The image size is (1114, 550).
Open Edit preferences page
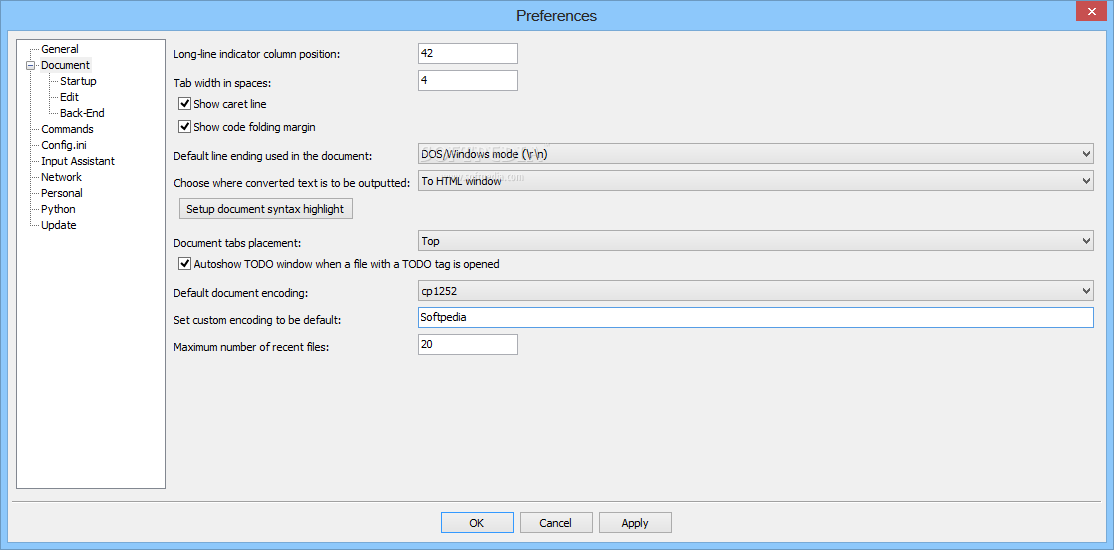tap(70, 97)
